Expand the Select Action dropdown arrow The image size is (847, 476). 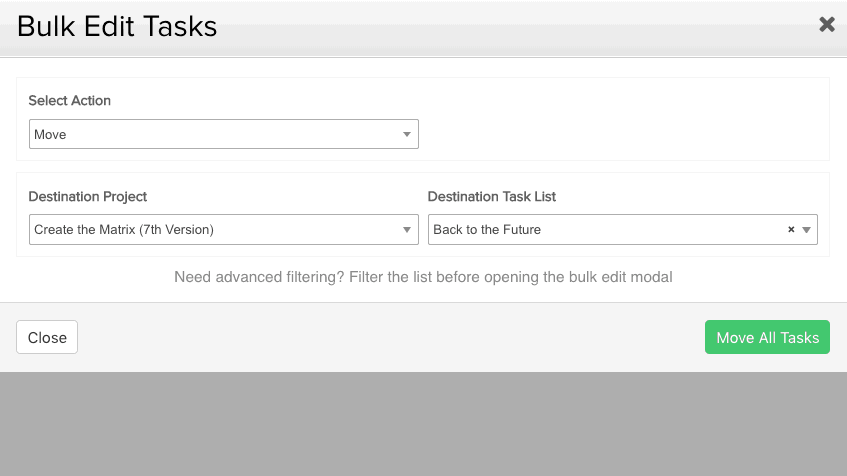[407, 135]
